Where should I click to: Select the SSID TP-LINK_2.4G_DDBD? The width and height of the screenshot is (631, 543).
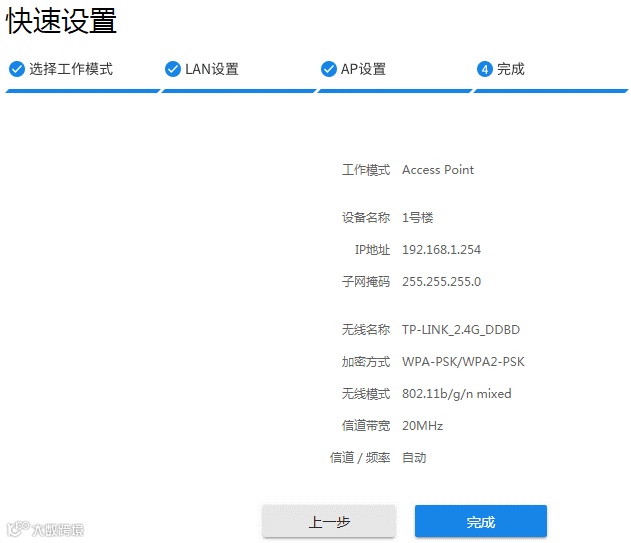tap(461, 330)
